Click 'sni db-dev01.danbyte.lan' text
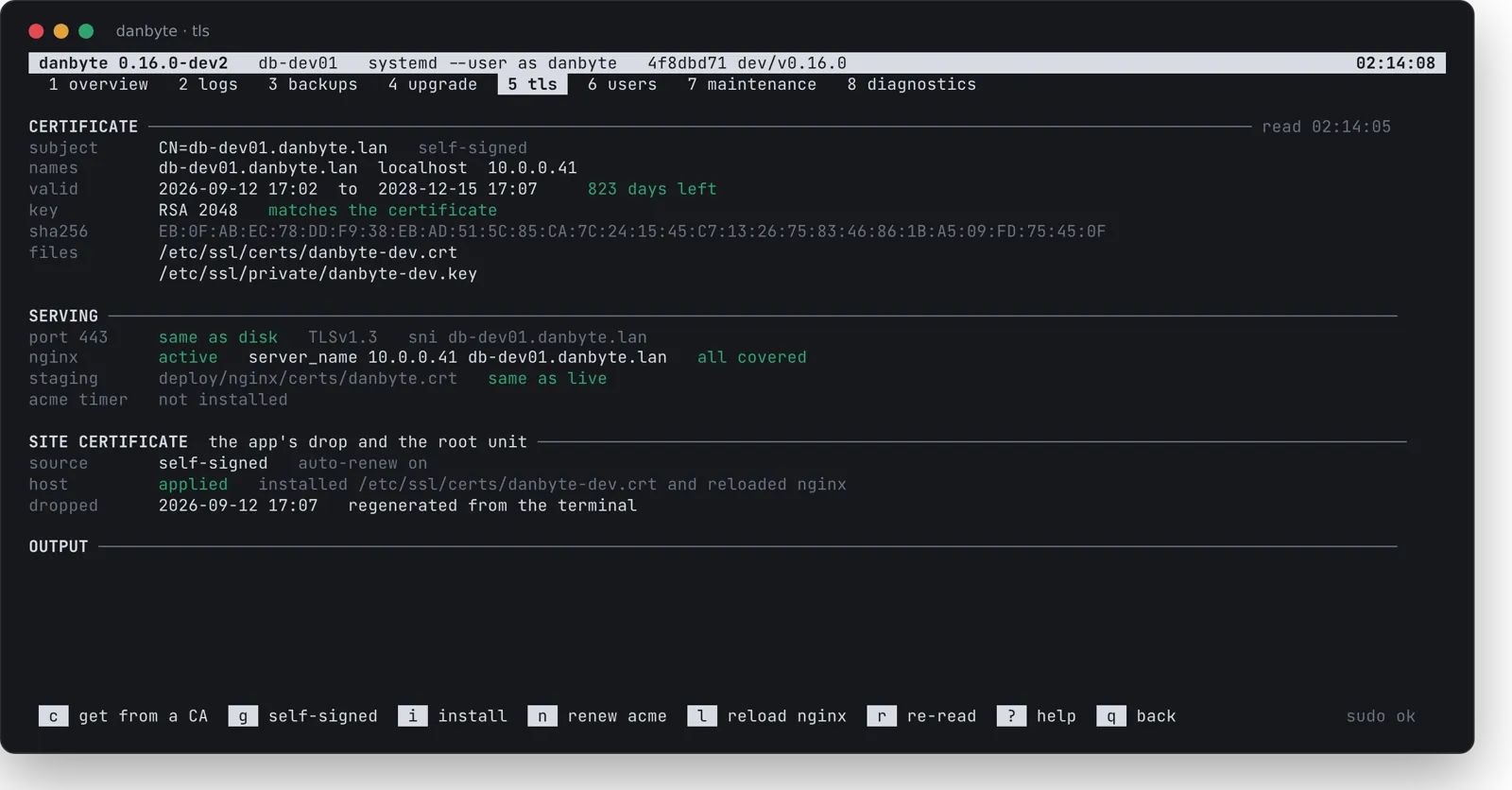This screenshot has width=1512, height=790. pos(527,337)
